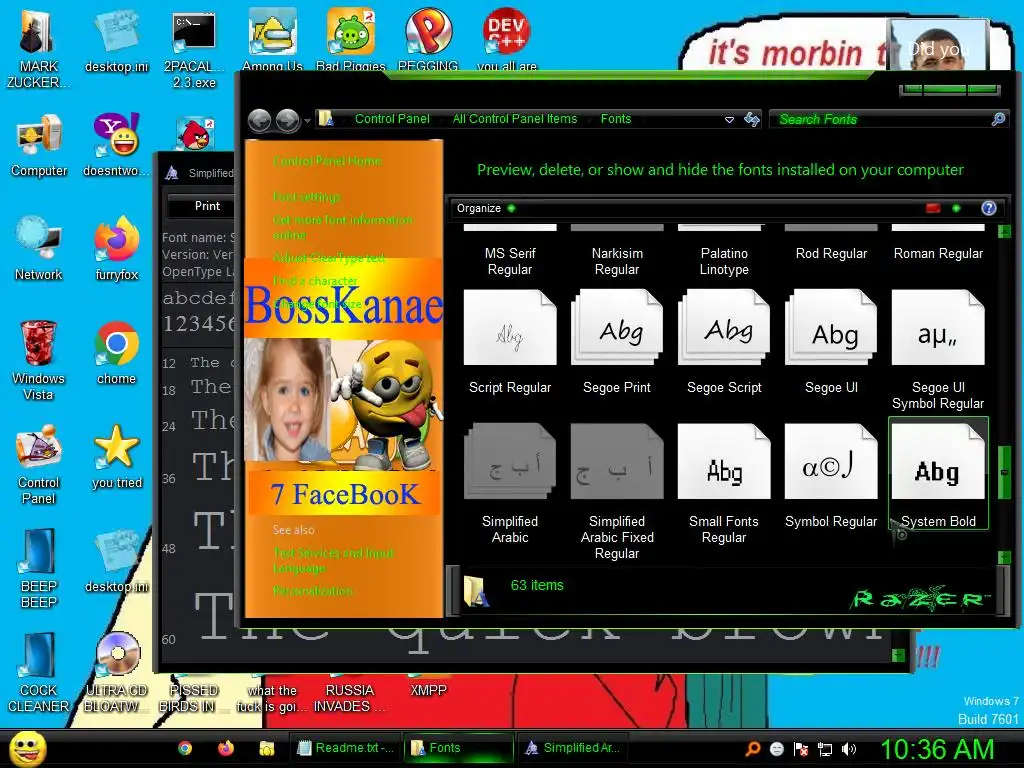
Task: Click the scroll down arrow of font list
Action: click(1004, 556)
